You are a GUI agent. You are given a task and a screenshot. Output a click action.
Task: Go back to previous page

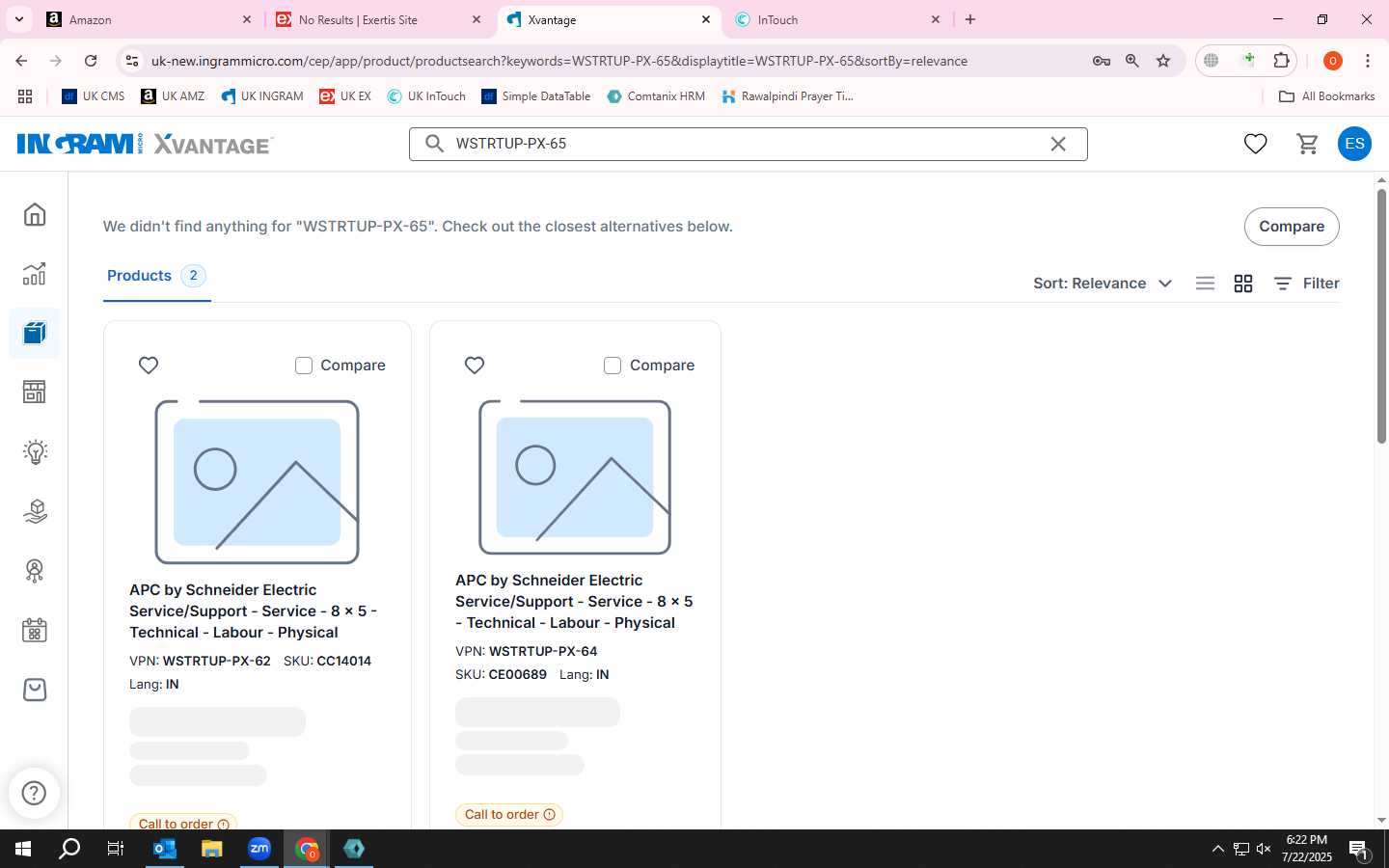21,61
